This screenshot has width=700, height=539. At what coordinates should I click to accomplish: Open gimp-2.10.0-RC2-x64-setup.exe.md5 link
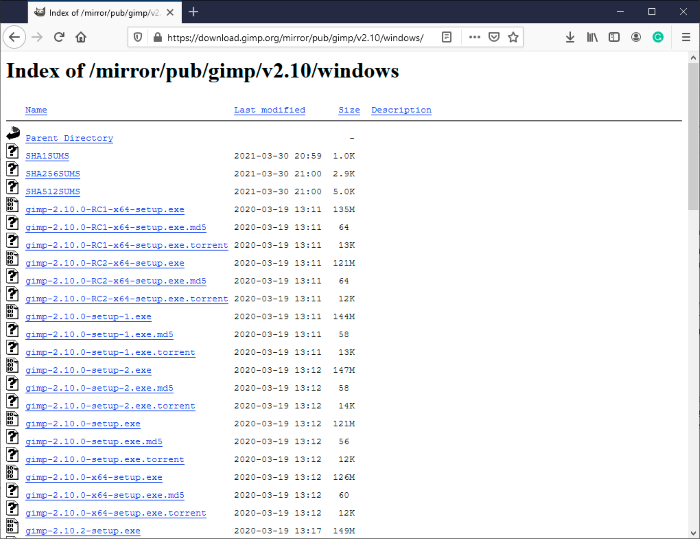tap(116, 281)
